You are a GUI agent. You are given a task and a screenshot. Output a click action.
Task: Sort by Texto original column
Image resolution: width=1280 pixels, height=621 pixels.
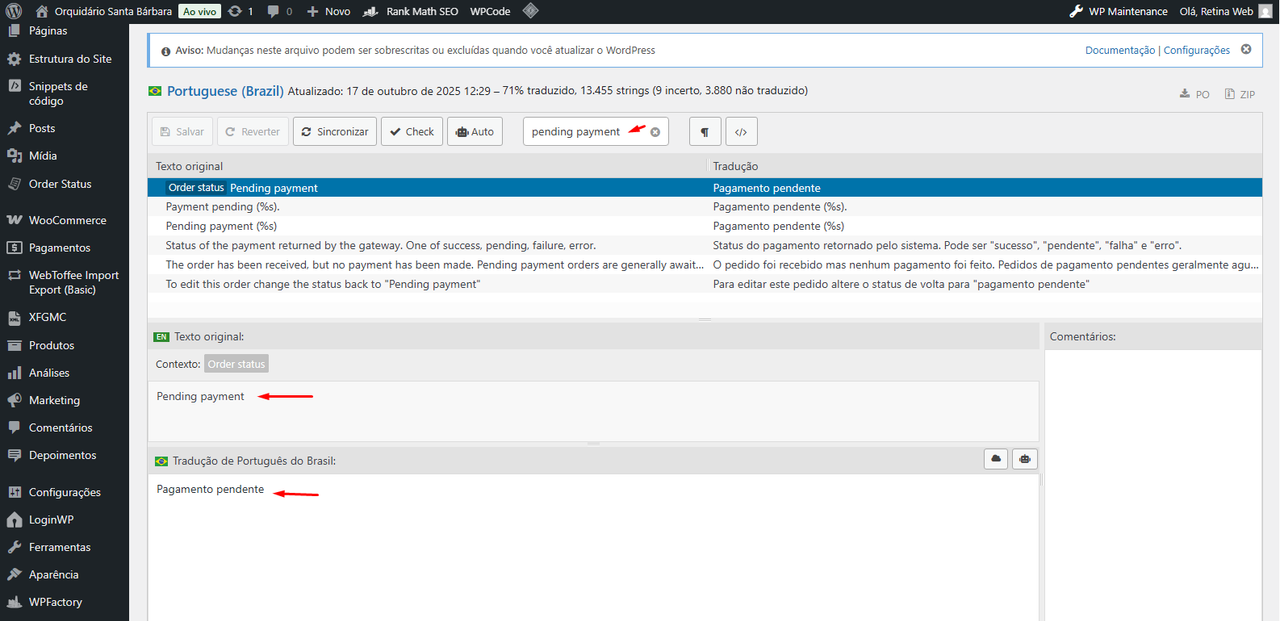click(x=427, y=166)
